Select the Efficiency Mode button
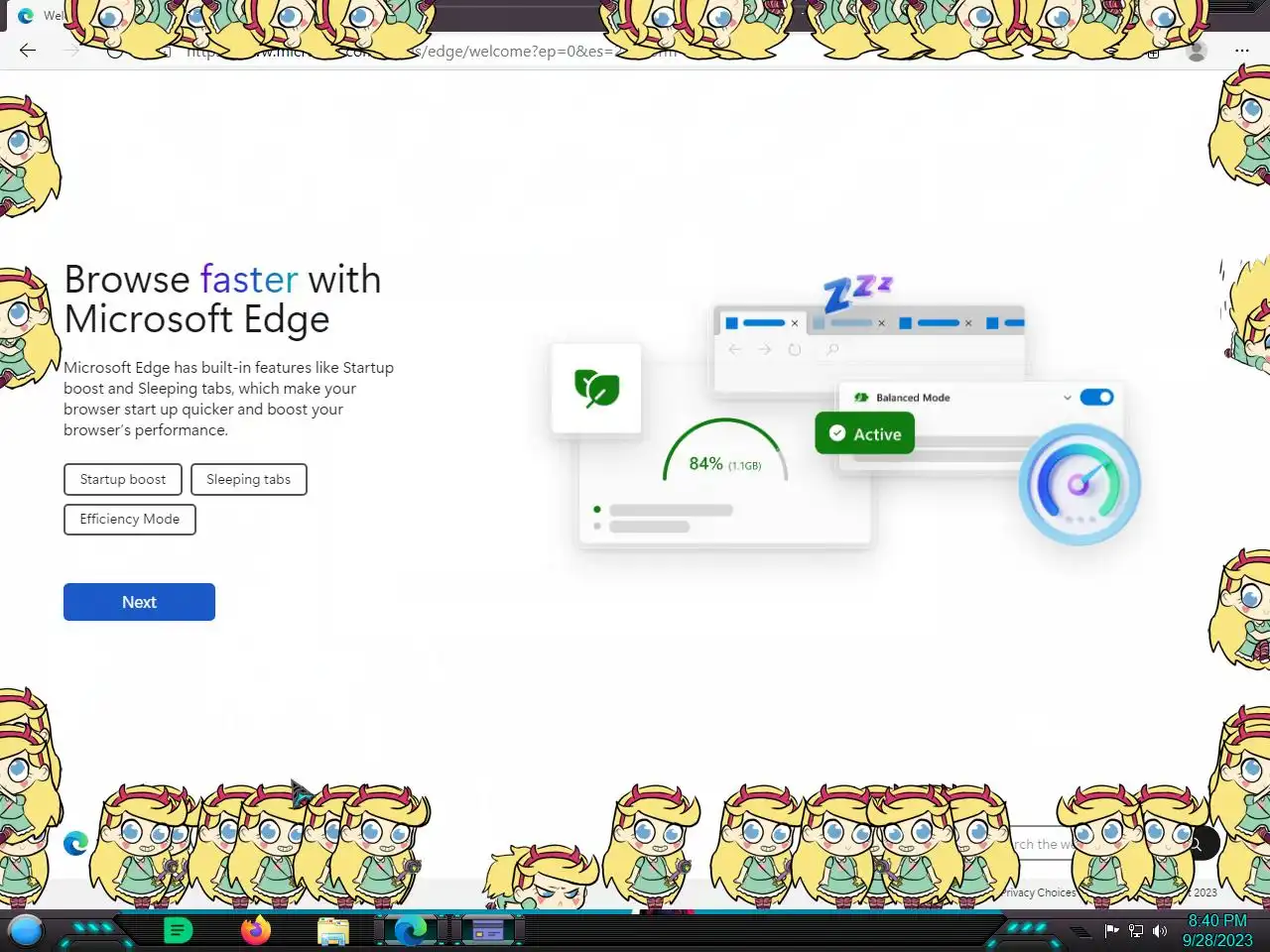The height and width of the screenshot is (952, 1270). pos(130,519)
